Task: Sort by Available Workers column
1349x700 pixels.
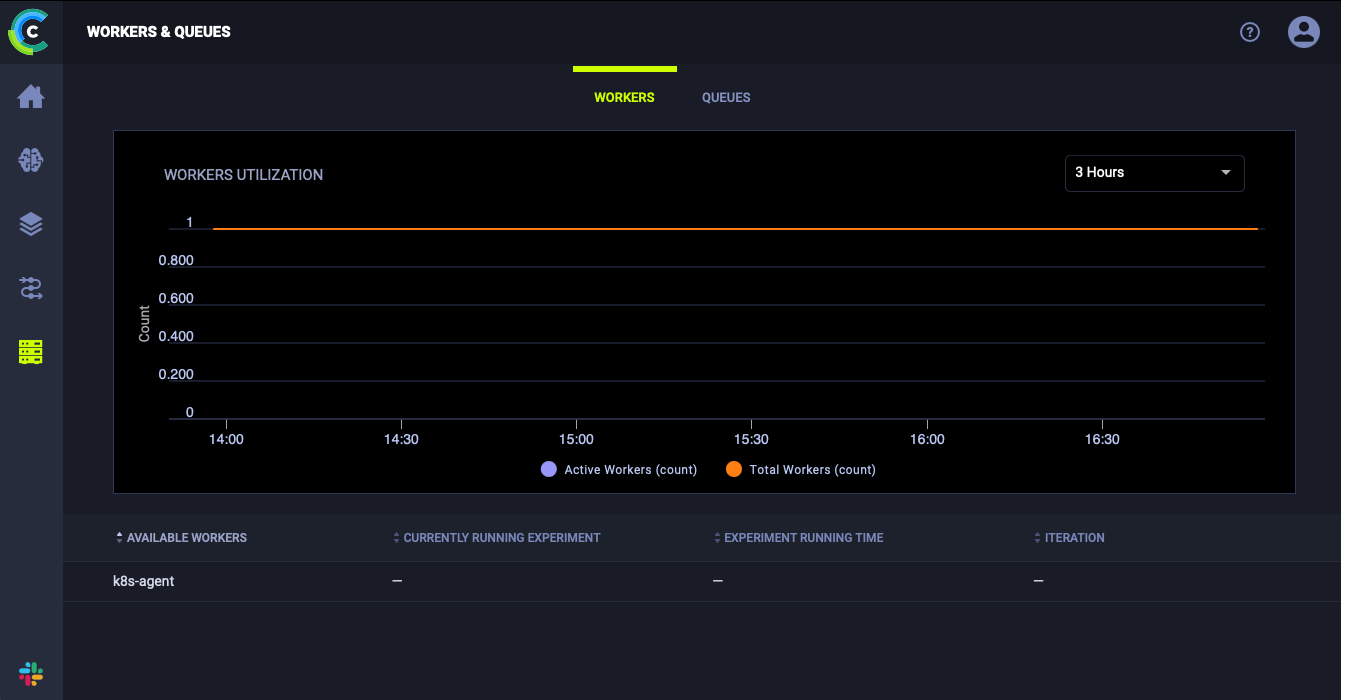Action: tap(186, 538)
